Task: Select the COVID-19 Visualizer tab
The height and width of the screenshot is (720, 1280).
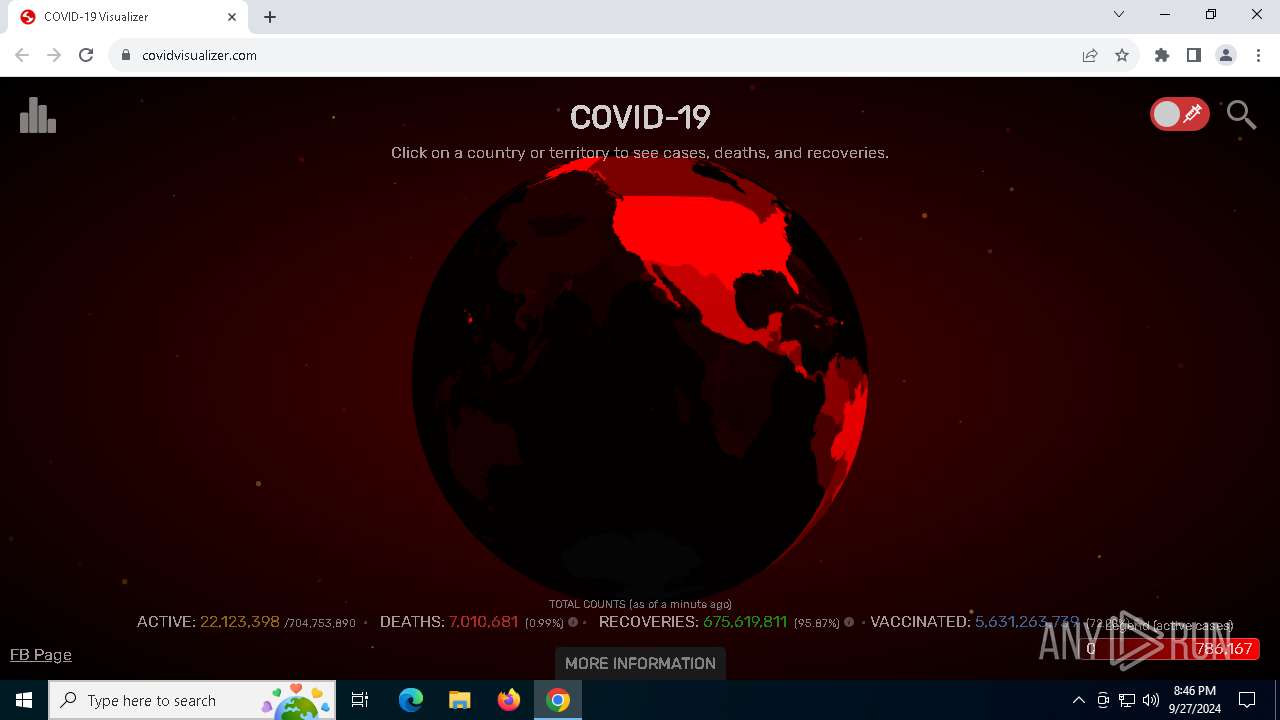Action: point(125,17)
